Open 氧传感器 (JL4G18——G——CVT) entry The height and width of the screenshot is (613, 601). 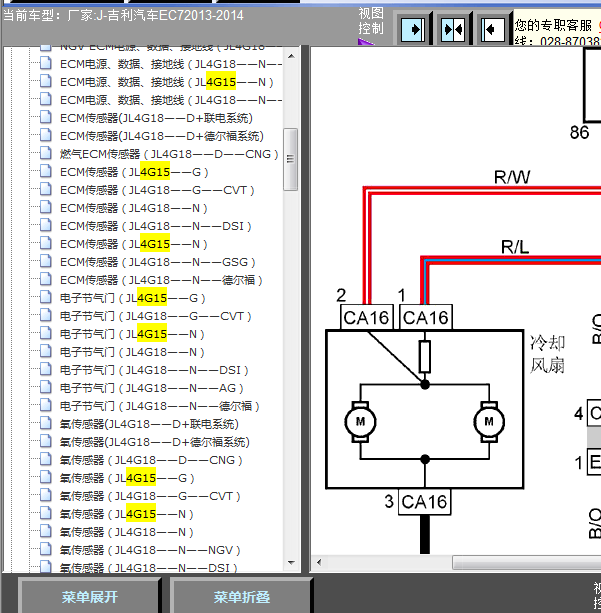click(x=150, y=496)
